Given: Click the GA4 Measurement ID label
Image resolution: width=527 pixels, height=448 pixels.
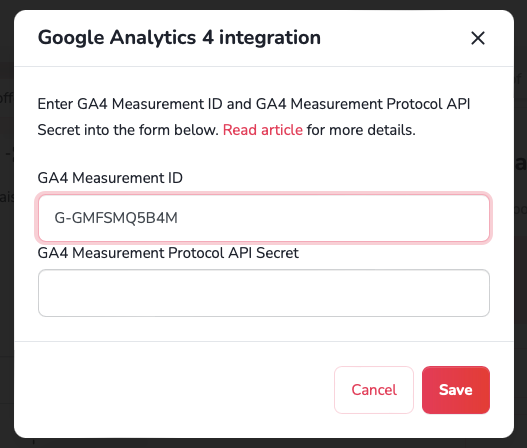Looking at the screenshot, I should (x=110, y=178).
